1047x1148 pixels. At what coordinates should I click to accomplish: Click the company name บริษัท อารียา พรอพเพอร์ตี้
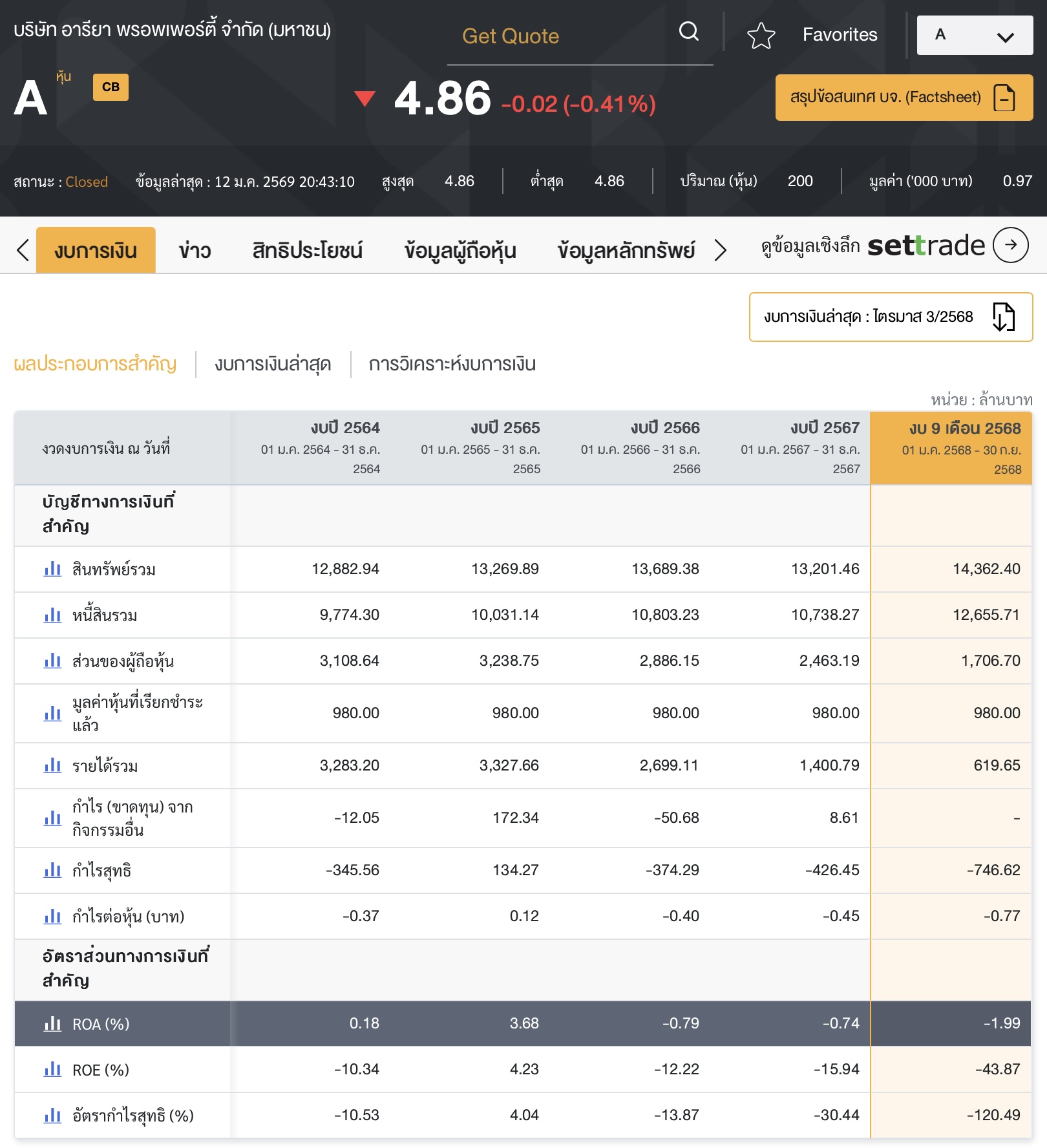coord(172,30)
